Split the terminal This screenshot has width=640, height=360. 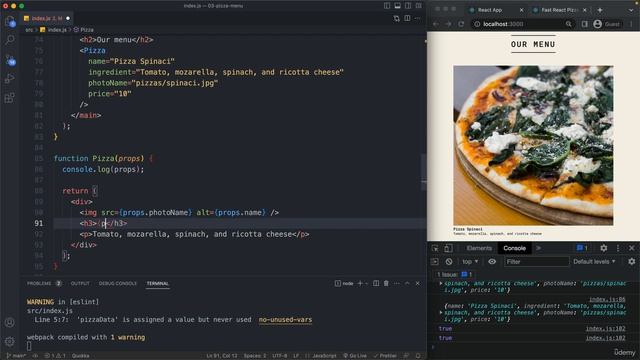pyautogui.click(x=376, y=283)
